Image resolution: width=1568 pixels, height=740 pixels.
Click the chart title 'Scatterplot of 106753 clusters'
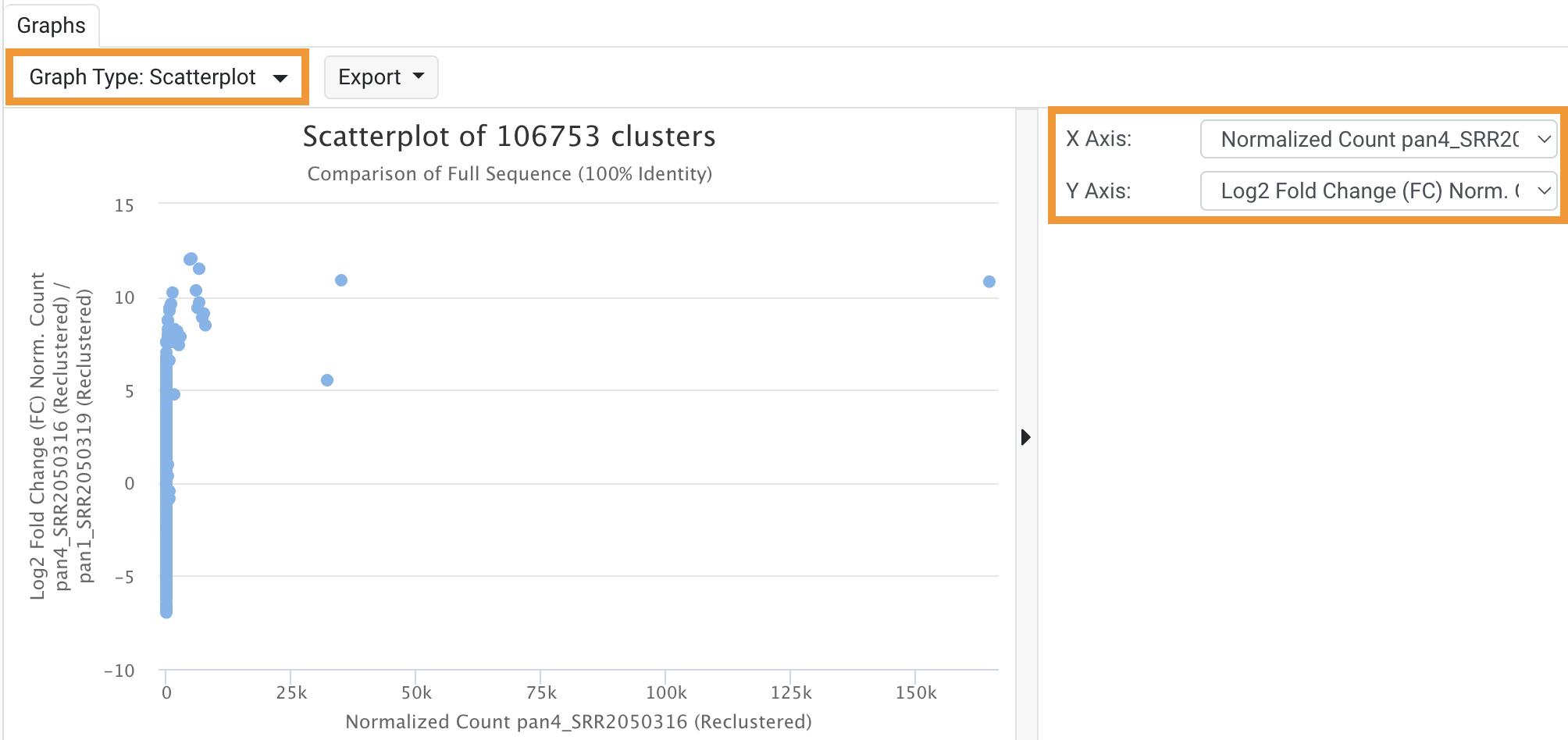(509, 137)
